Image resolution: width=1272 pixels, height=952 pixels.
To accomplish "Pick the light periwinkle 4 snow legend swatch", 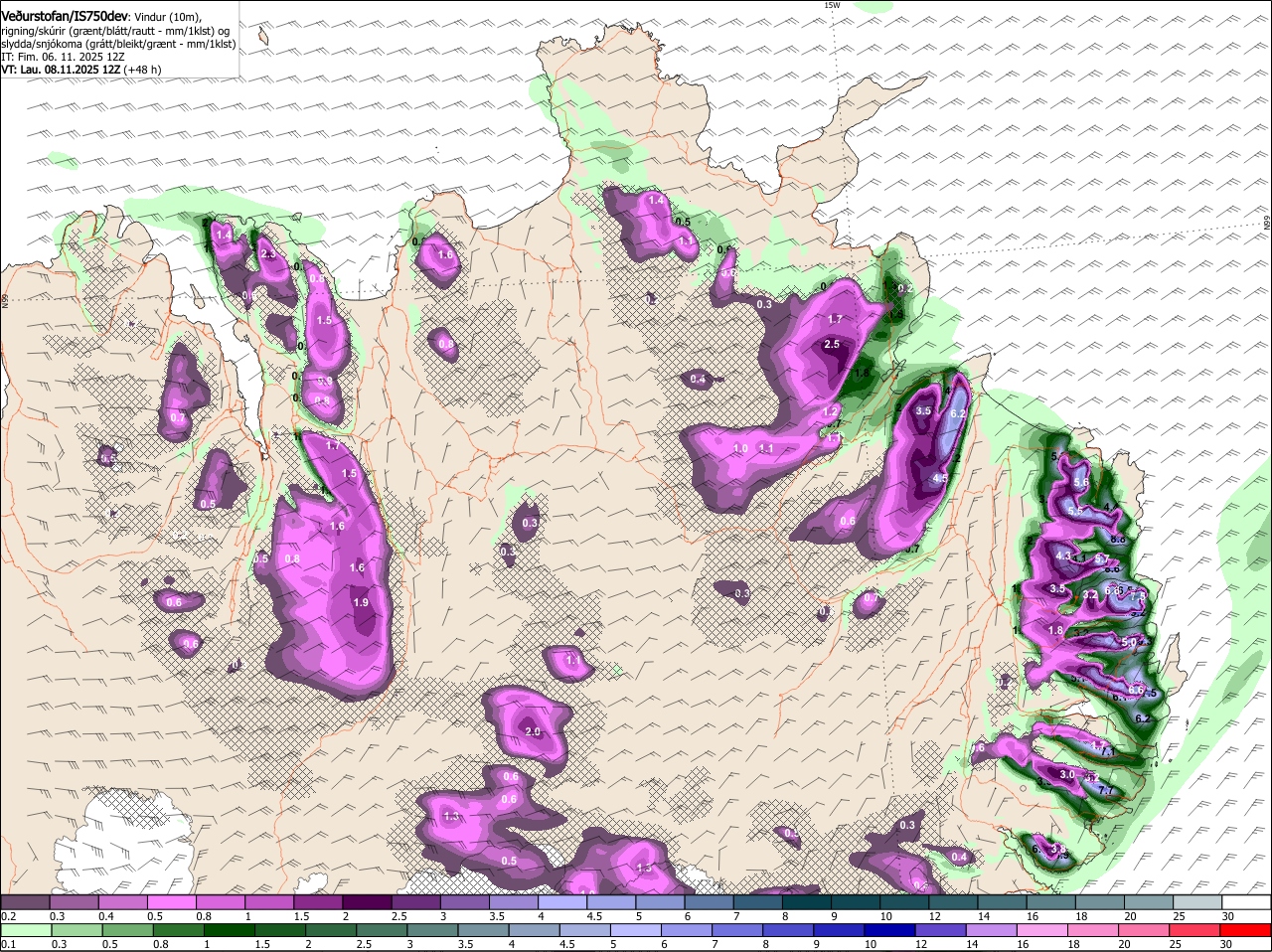I will (562, 901).
